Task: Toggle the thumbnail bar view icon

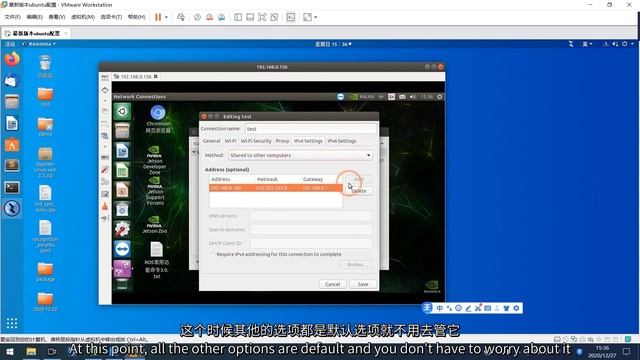Action: coord(250,17)
